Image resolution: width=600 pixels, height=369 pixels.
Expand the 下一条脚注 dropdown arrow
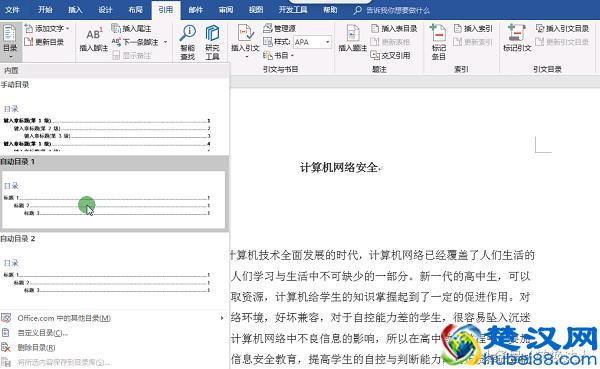tap(165, 42)
